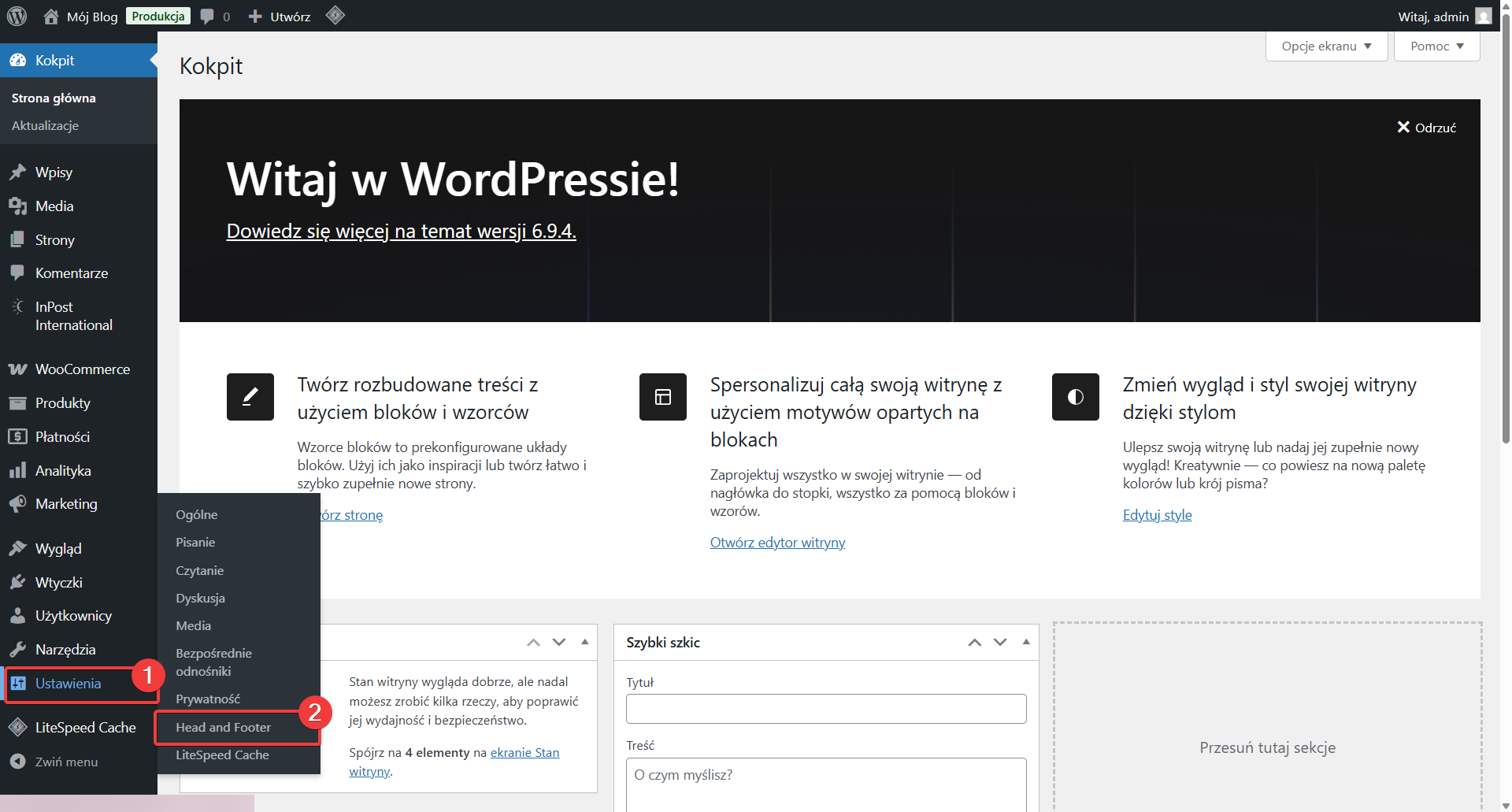Click the layout icon for site personalization

[663, 397]
